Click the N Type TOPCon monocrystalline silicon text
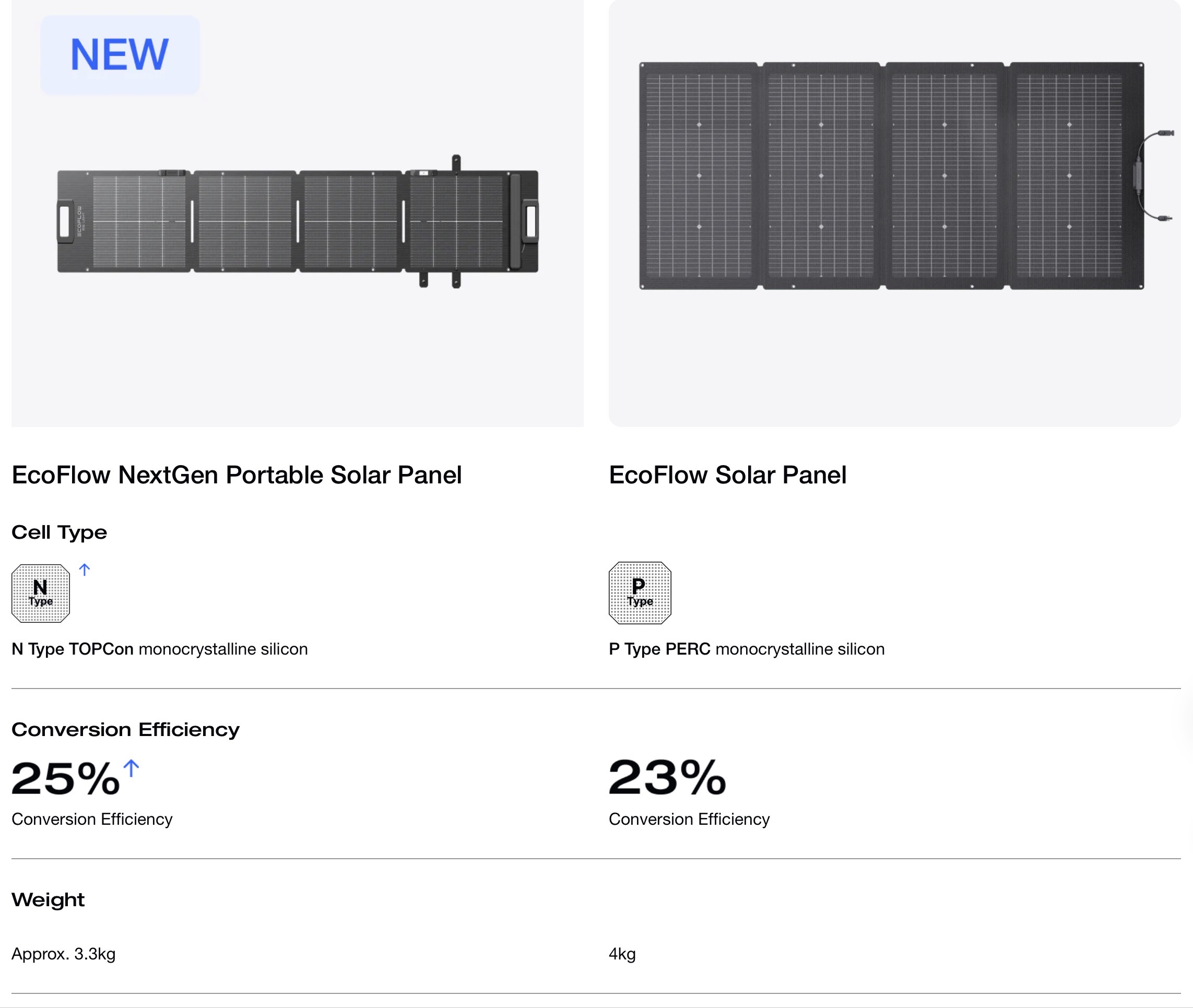This screenshot has width=1193, height=1008. pos(159,649)
